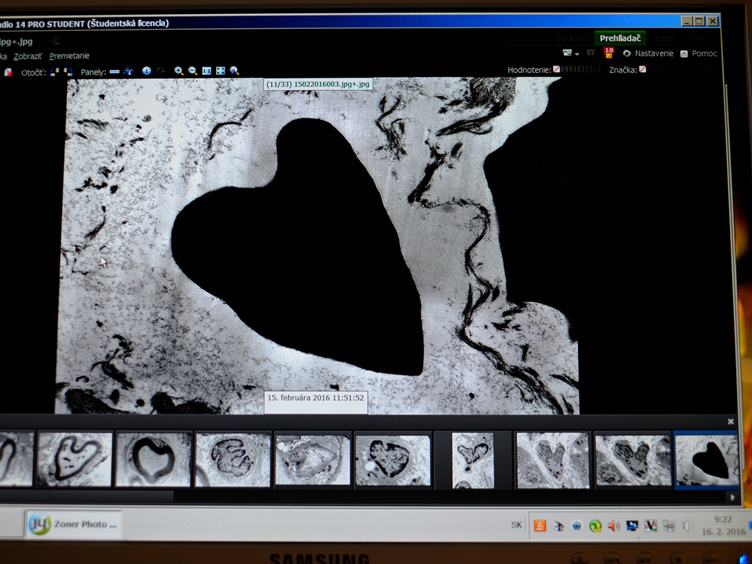
Task: Open the Pomoc help link
Action: coord(703,53)
